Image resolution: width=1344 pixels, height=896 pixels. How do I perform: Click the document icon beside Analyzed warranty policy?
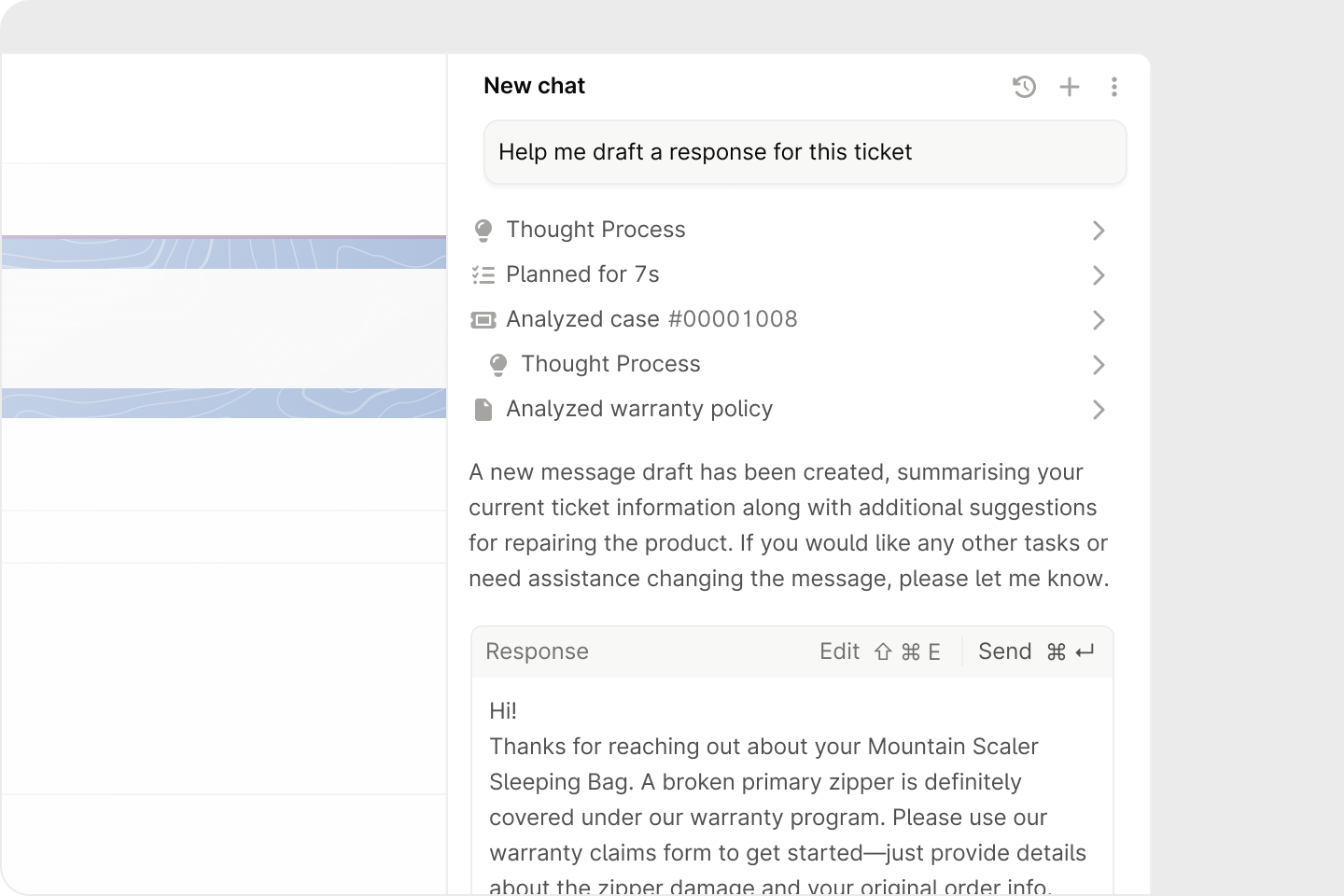pos(483,409)
